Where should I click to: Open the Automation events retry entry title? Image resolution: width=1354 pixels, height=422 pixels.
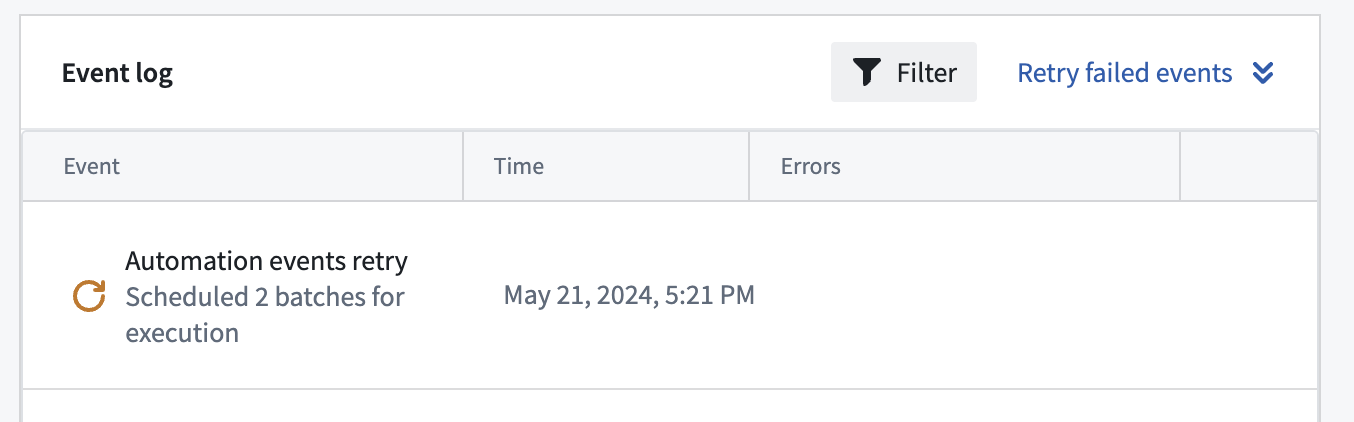[x=267, y=261]
